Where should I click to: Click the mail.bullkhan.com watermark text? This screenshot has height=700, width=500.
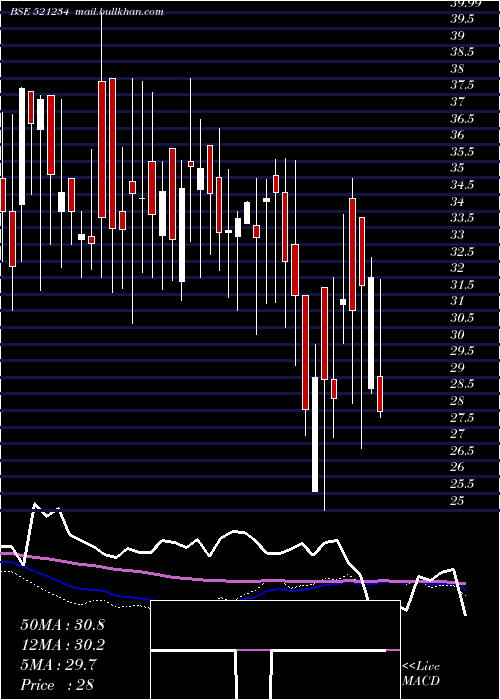(118, 12)
